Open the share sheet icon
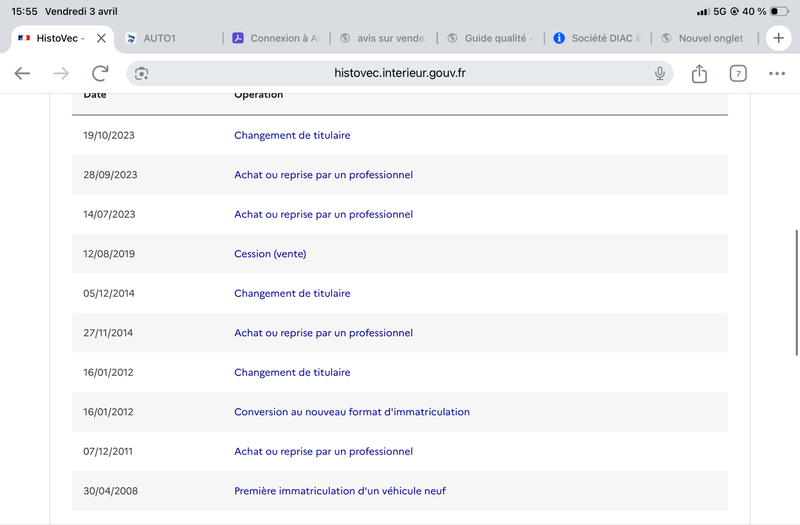Image resolution: width=800 pixels, height=525 pixels. tap(699, 73)
